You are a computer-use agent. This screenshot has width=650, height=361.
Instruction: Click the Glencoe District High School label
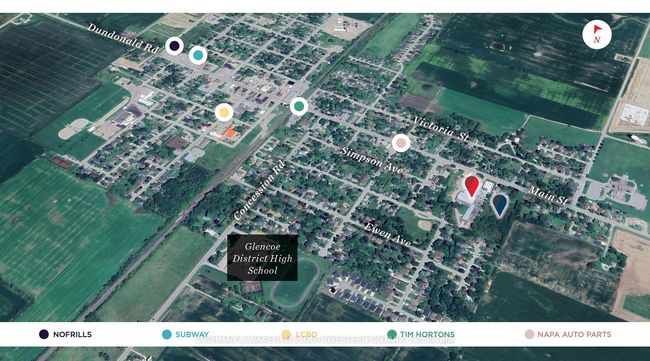click(262, 258)
